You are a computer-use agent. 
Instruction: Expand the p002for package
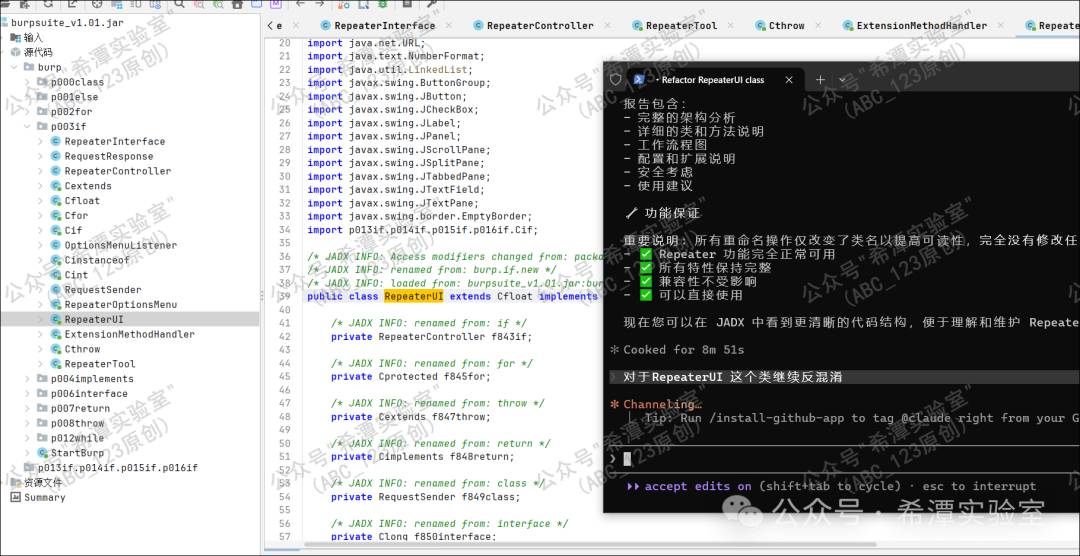[x=27, y=112]
